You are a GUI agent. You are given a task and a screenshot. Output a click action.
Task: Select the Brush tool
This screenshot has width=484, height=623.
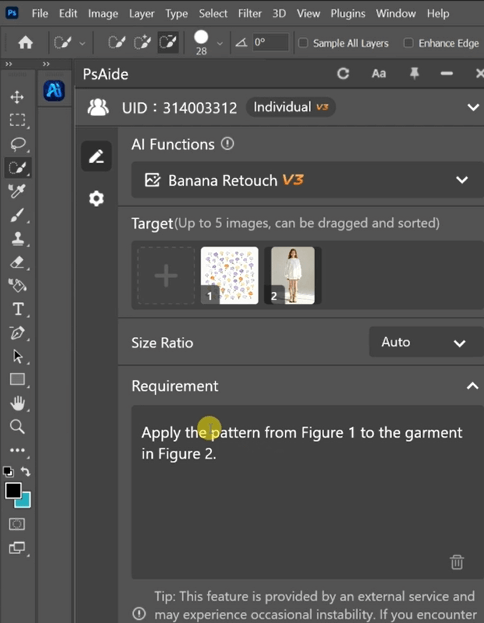(x=17, y=215)
